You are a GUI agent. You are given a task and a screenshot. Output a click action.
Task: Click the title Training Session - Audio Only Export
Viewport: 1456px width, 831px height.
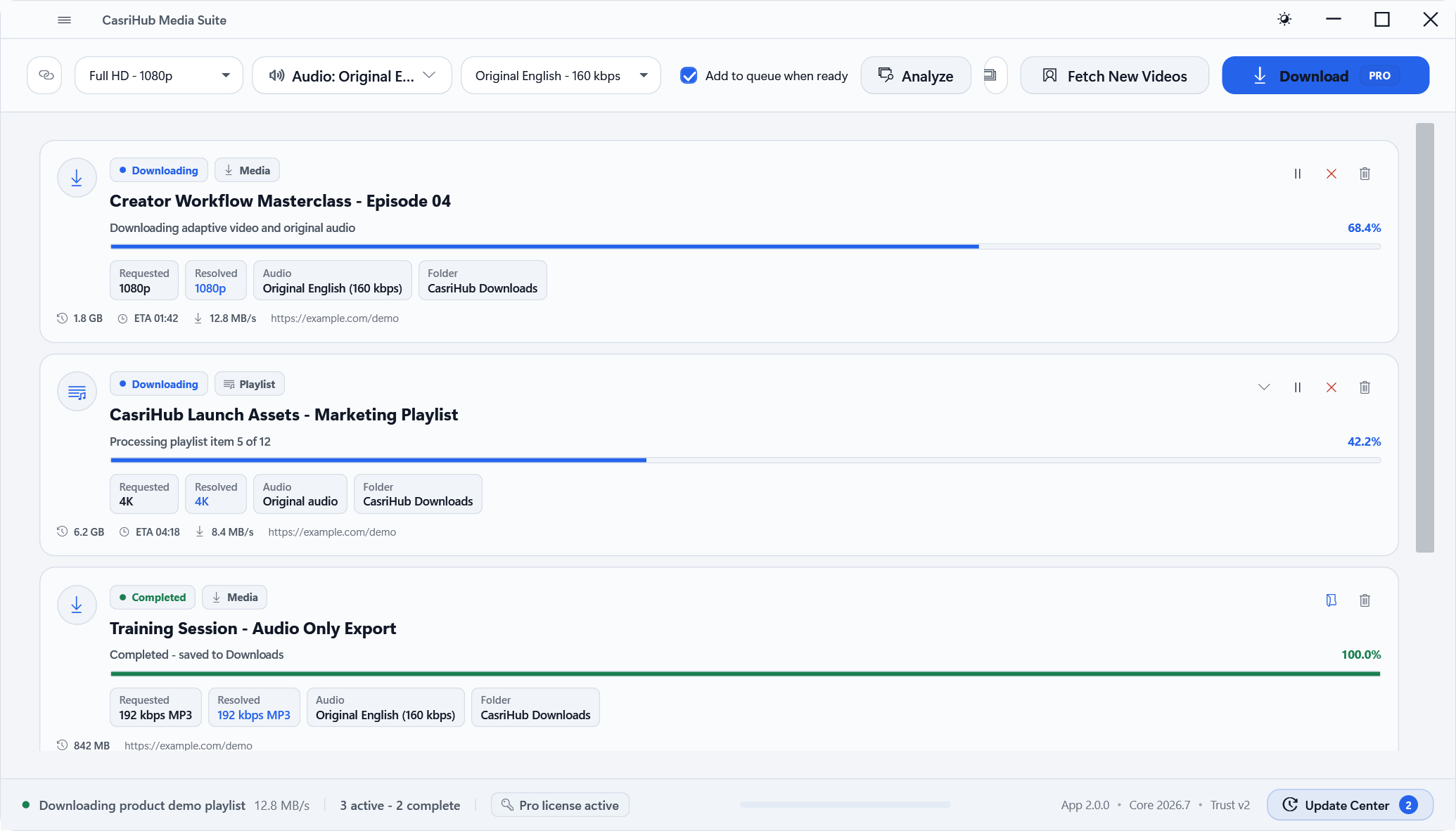click(253, 629)
